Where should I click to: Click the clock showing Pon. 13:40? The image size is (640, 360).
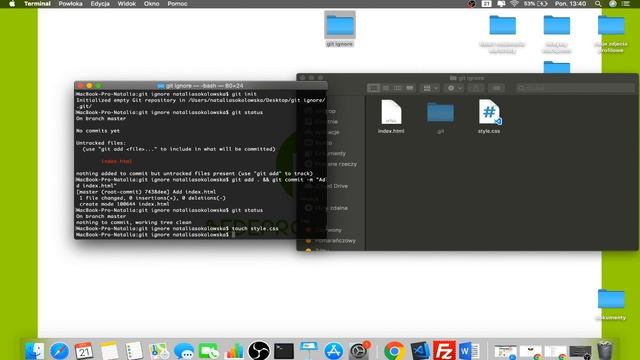570,4
